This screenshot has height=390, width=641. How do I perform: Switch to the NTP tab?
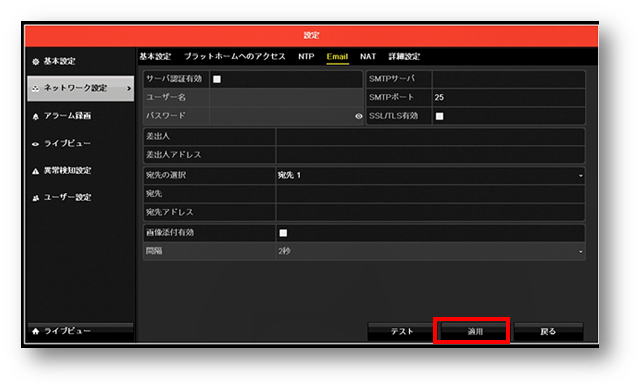pos(306,57)
